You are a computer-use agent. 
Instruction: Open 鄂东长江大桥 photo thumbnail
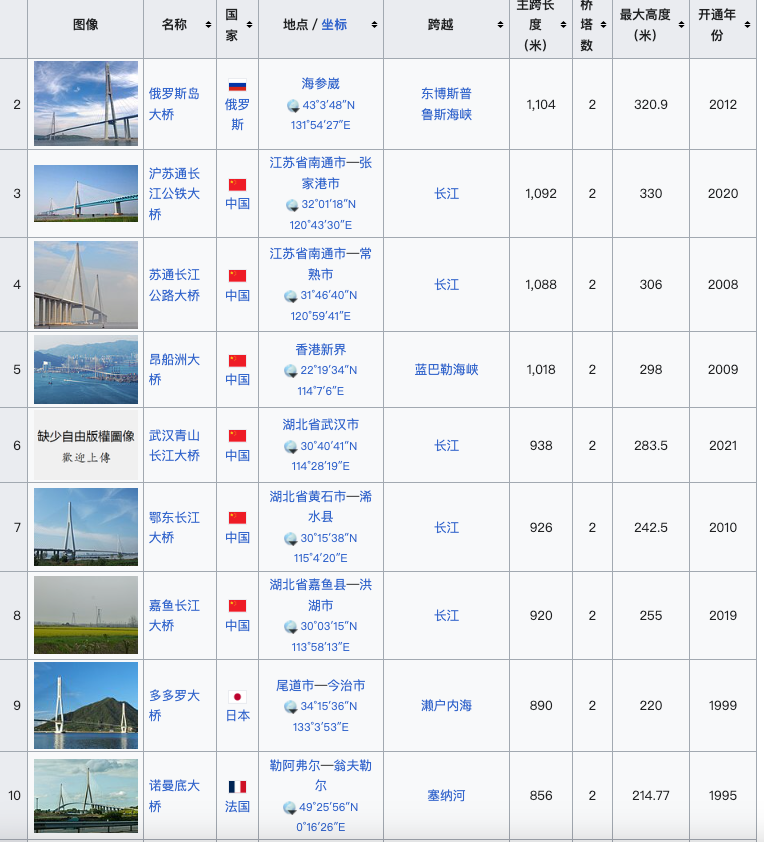[86, 527]
